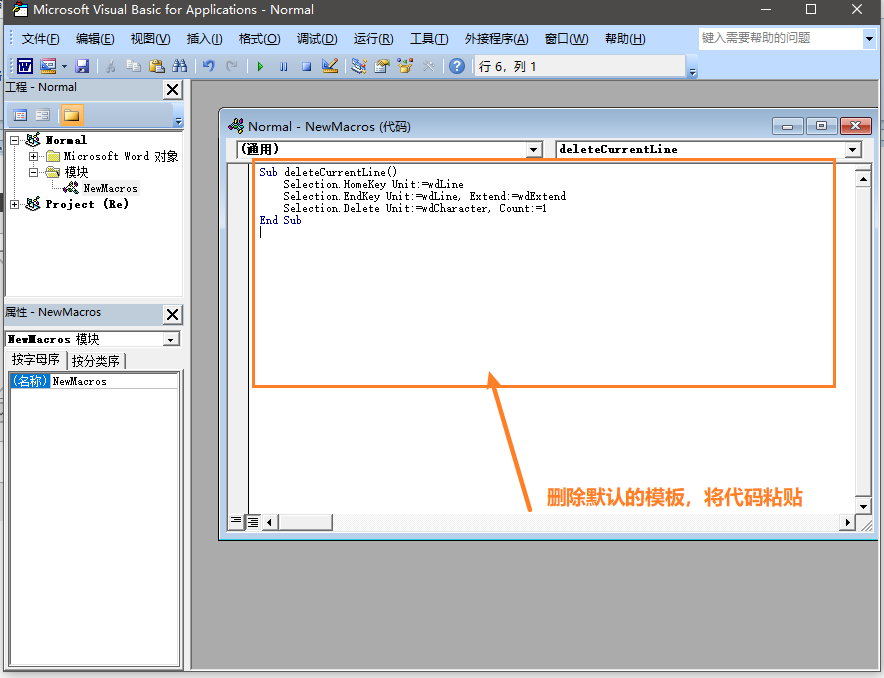
Task: Switch to Full Module View
Action: [x=253, y=519]
